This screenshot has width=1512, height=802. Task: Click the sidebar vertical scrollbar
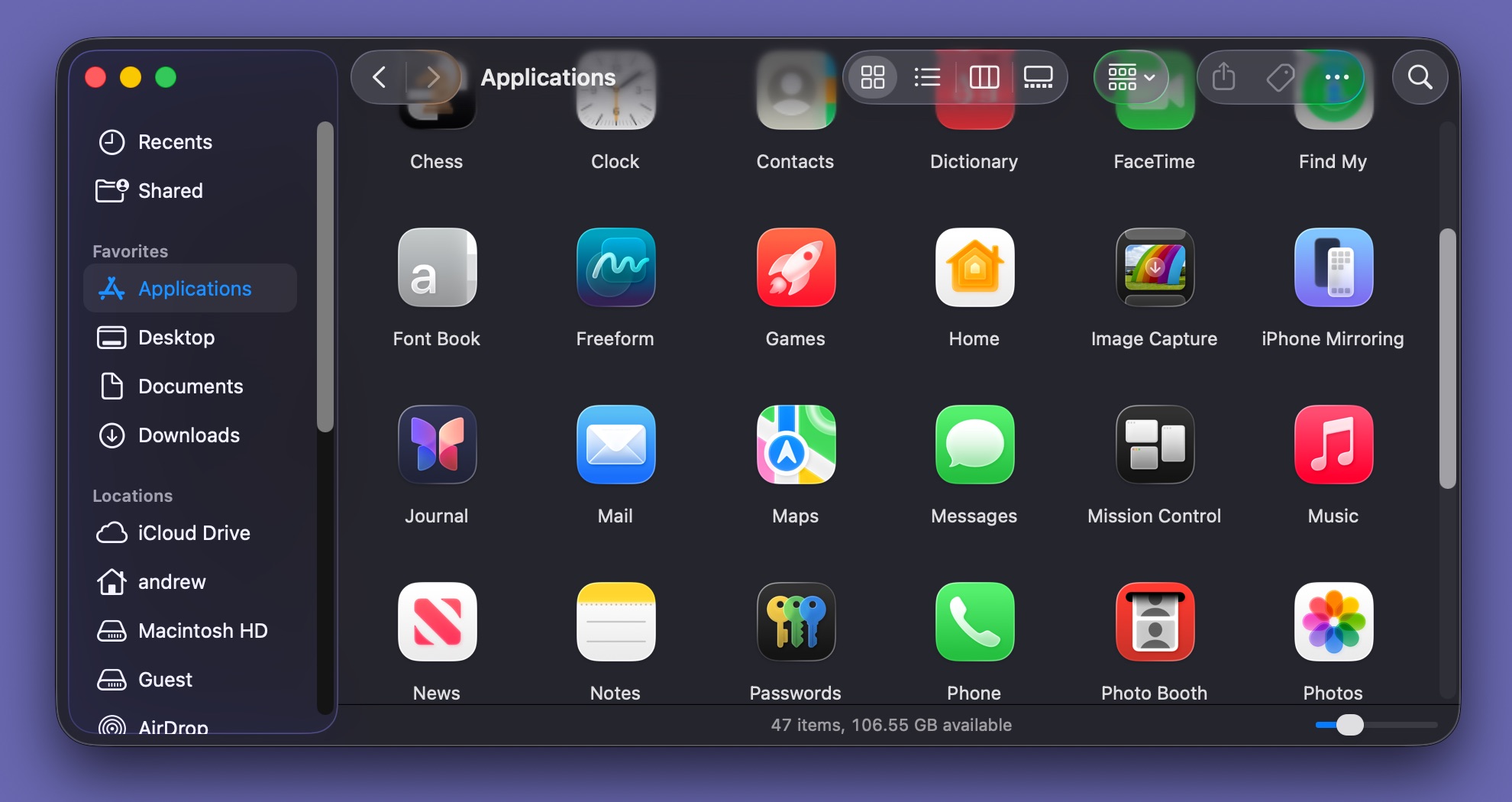coord(325,276)
